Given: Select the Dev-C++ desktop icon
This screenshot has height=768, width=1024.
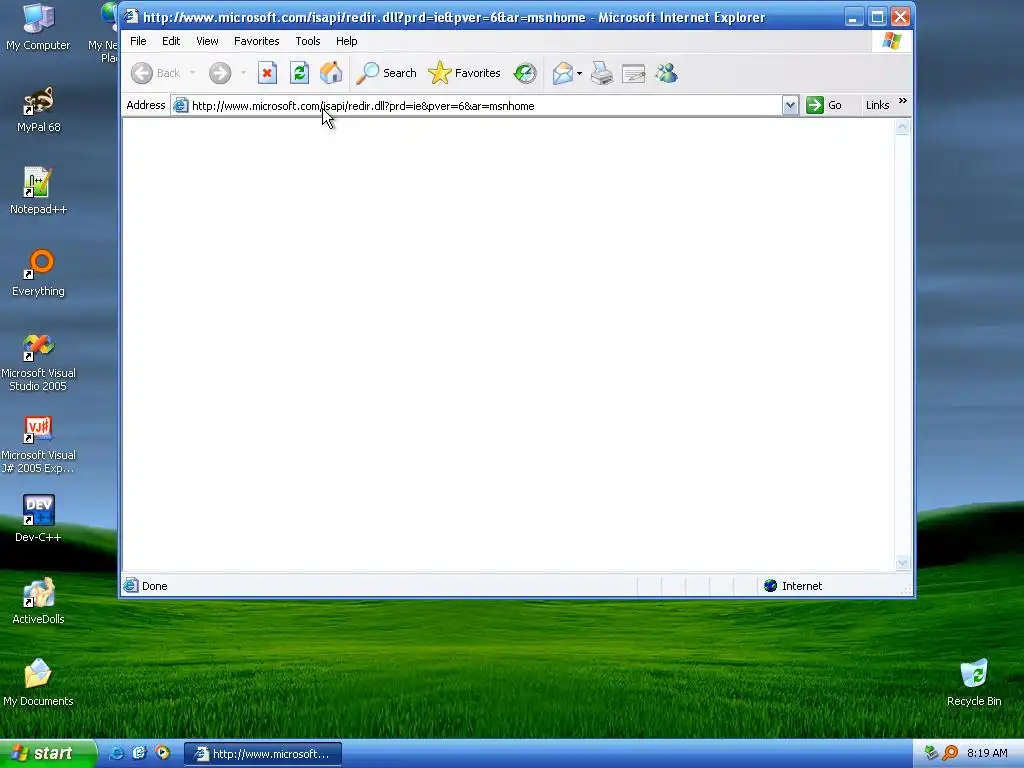Looking at the screenshot, I should point(39,519).
